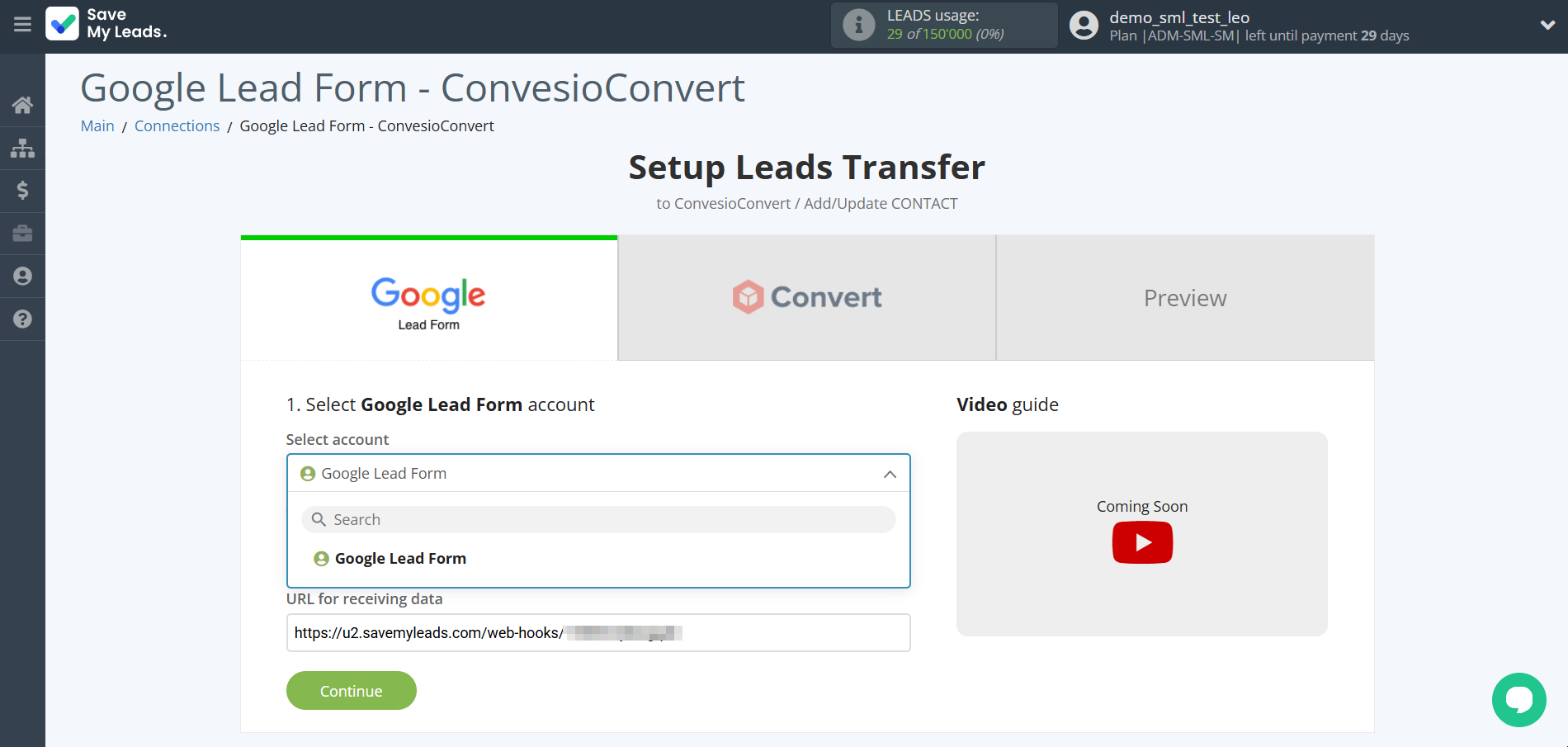Switch to the Convert tab

click(x=807, y=298)
